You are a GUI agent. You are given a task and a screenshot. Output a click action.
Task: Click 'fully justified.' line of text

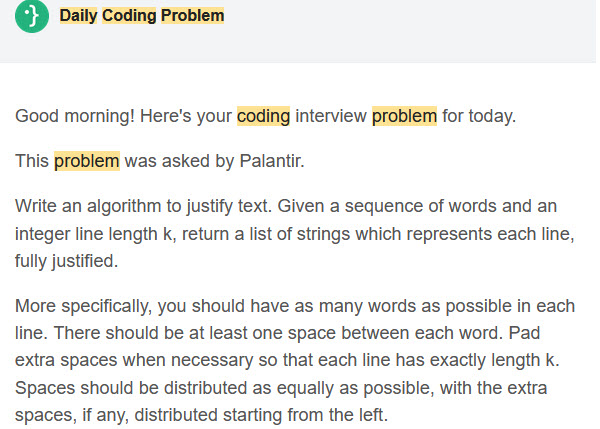tap(67, 261)
